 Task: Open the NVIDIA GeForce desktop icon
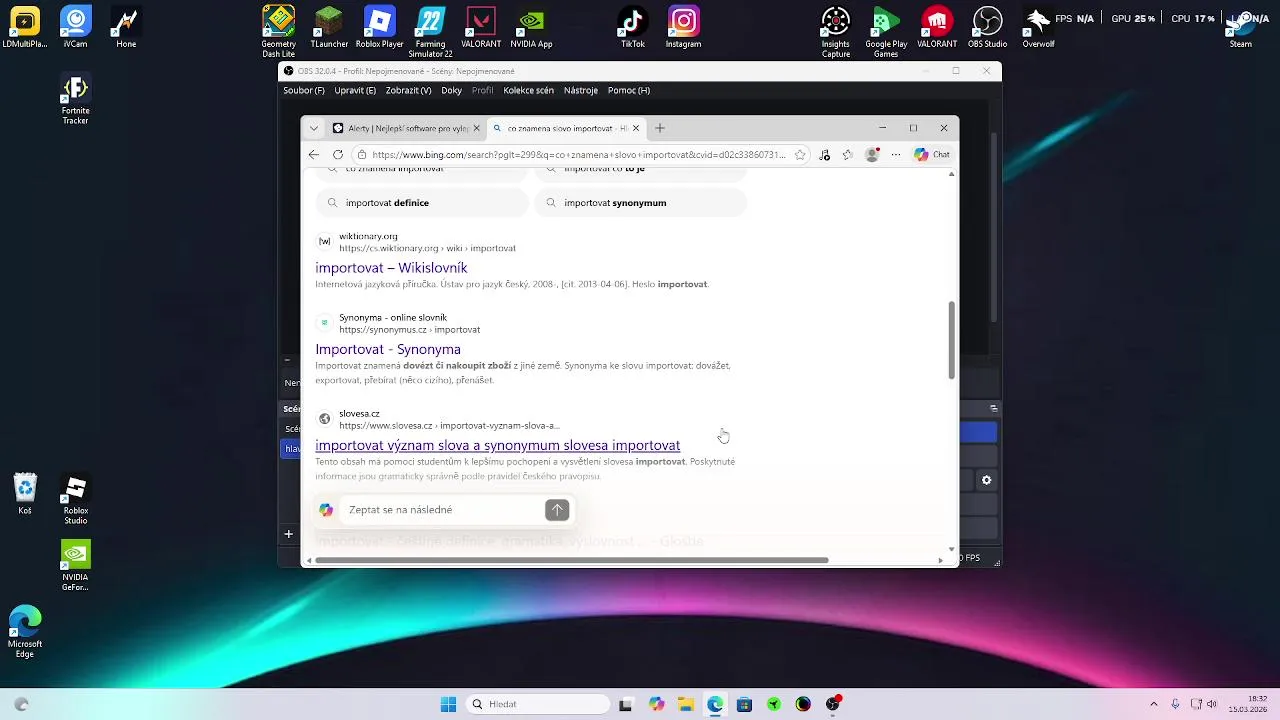(76, 566)
